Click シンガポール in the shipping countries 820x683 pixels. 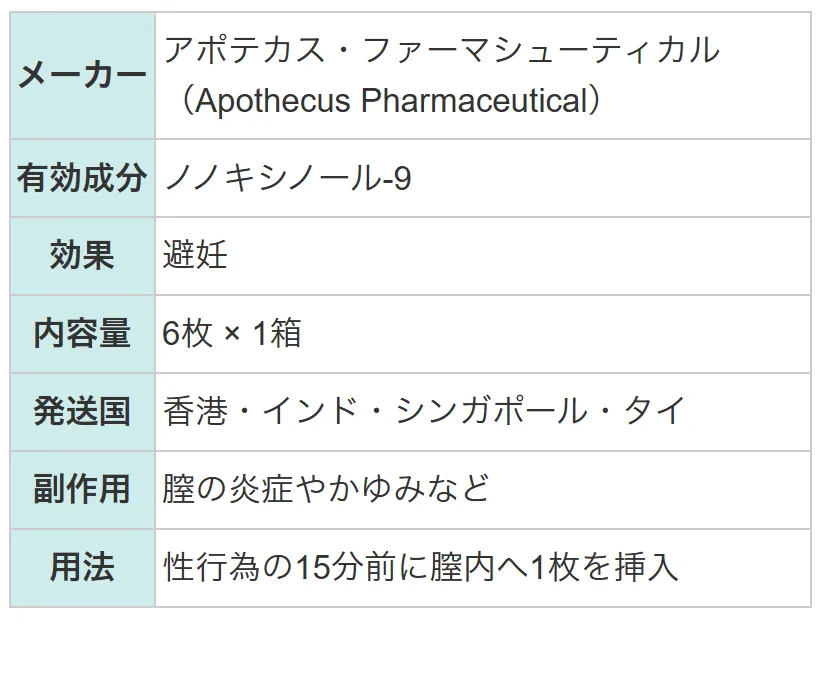click(x=492, y=411)
